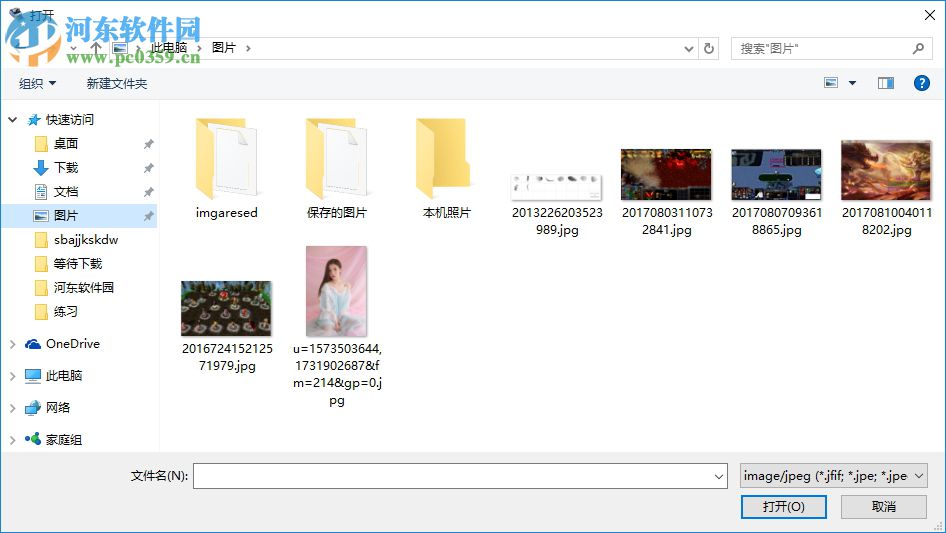Close the 打开 dialog window
The width and height of the screenshot is (946, 533).
930,15
